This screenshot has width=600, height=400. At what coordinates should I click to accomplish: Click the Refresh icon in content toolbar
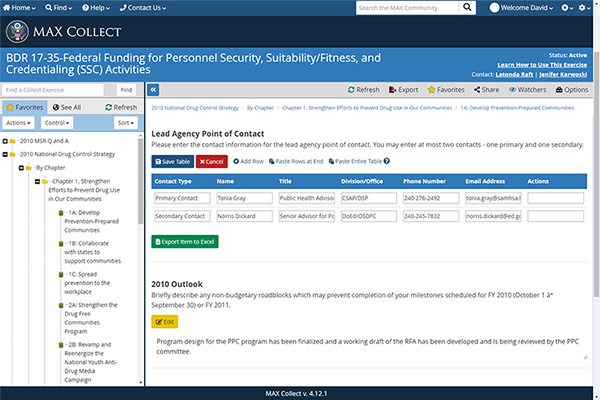pos(349,89)
